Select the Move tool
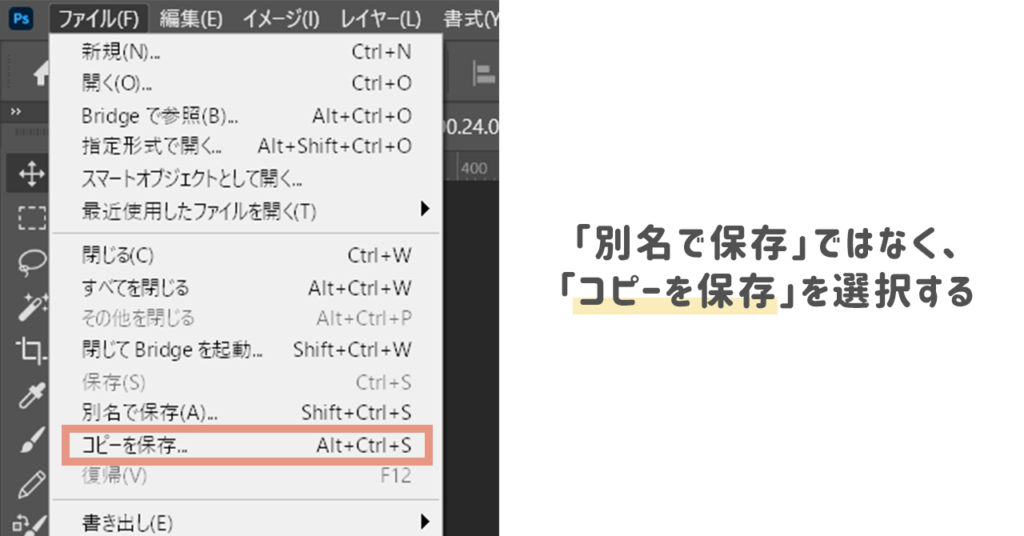This screenshot has width=1024, height=536. coord(31,175)
